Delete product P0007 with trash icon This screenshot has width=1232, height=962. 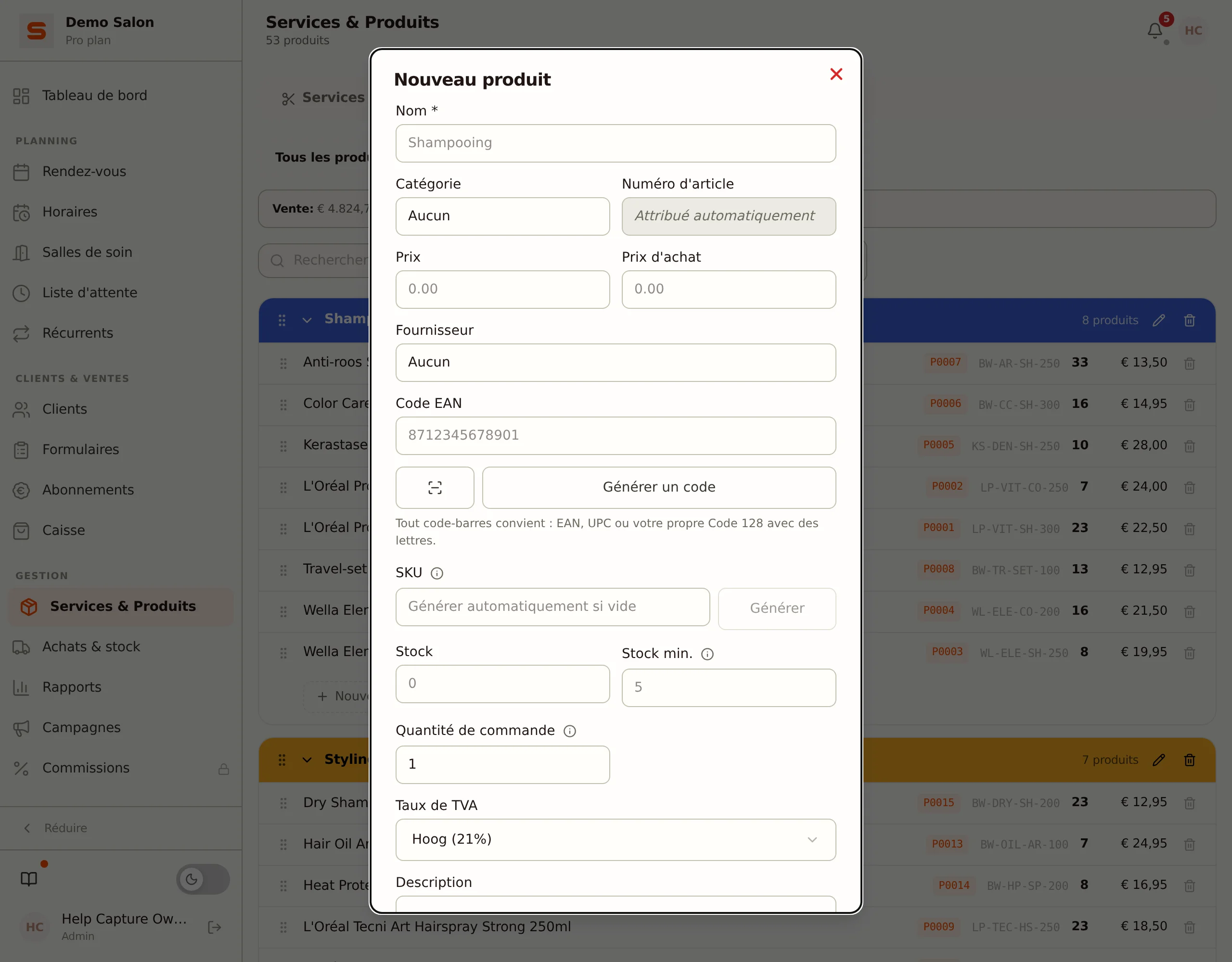coord(1189,363)
